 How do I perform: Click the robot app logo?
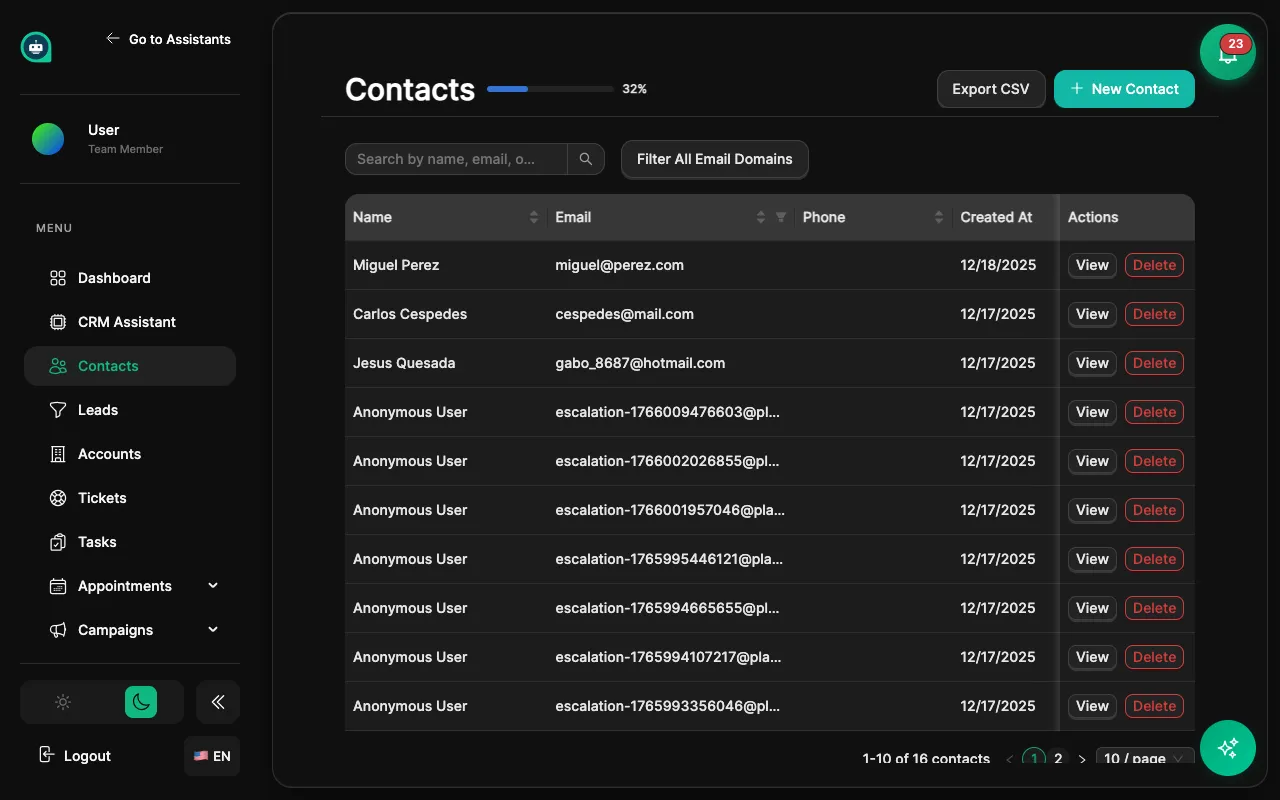pos(36,47)
